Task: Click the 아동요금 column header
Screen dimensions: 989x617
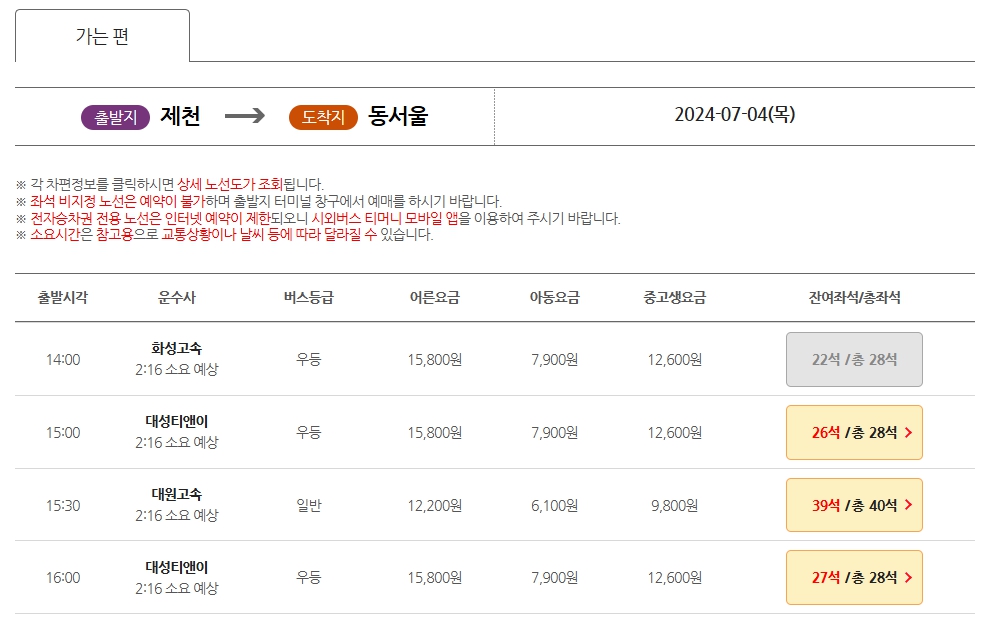Action: click(x=554, y=297)
